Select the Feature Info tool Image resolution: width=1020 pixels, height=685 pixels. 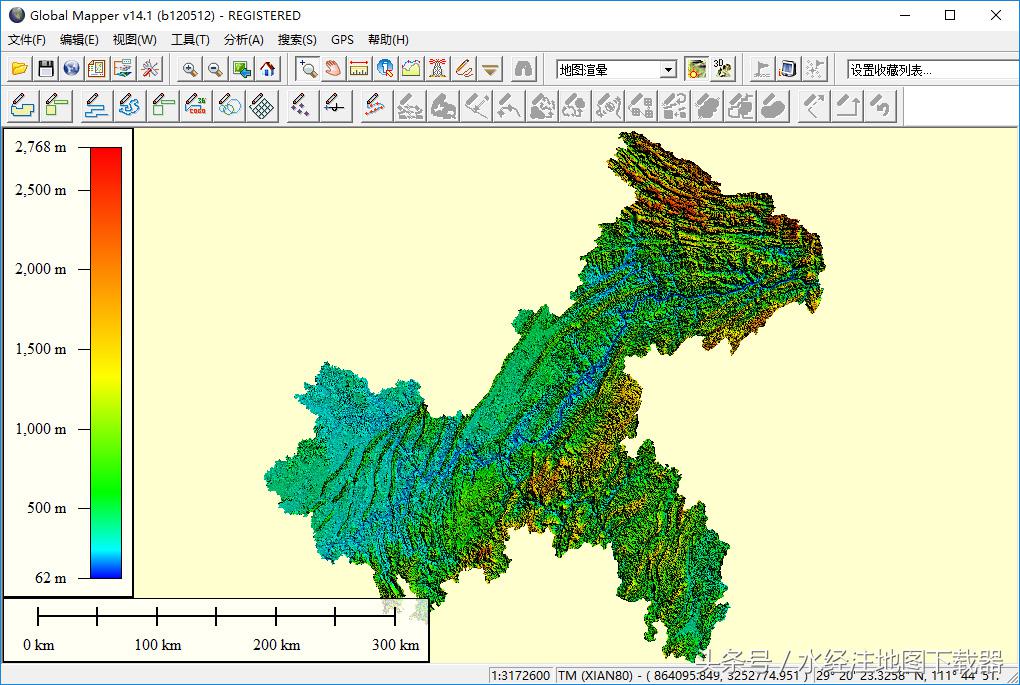[385, 69]
